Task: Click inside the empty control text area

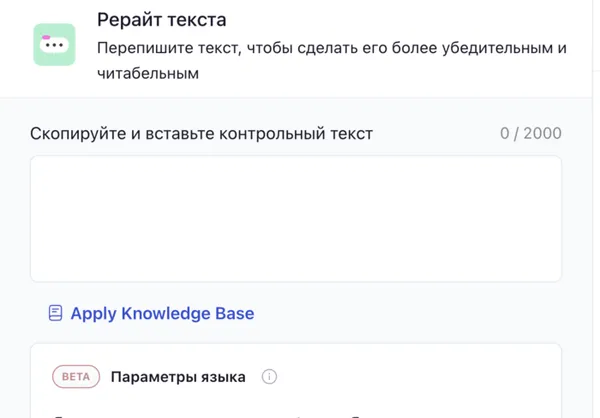Action: click(x=295, y=218)
